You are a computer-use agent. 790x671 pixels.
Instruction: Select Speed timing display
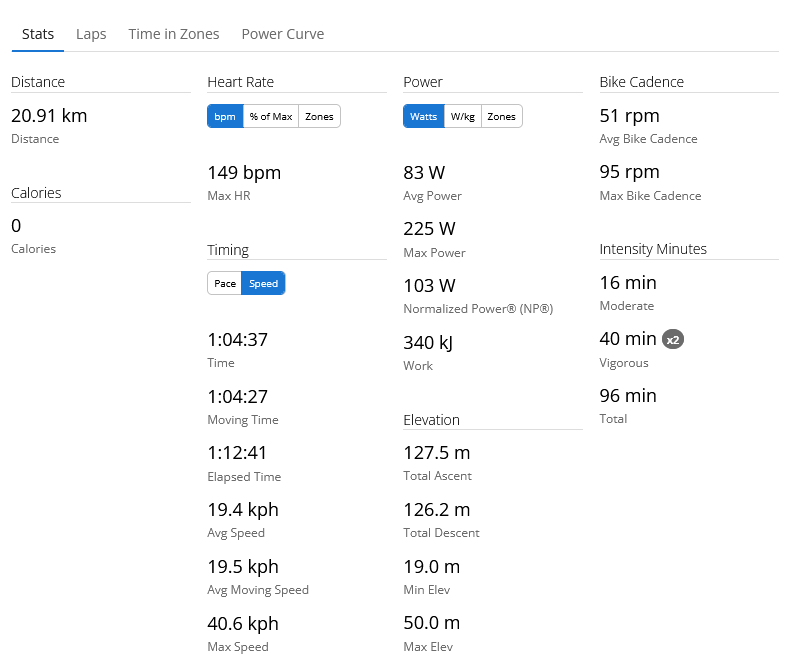(263, 284)
